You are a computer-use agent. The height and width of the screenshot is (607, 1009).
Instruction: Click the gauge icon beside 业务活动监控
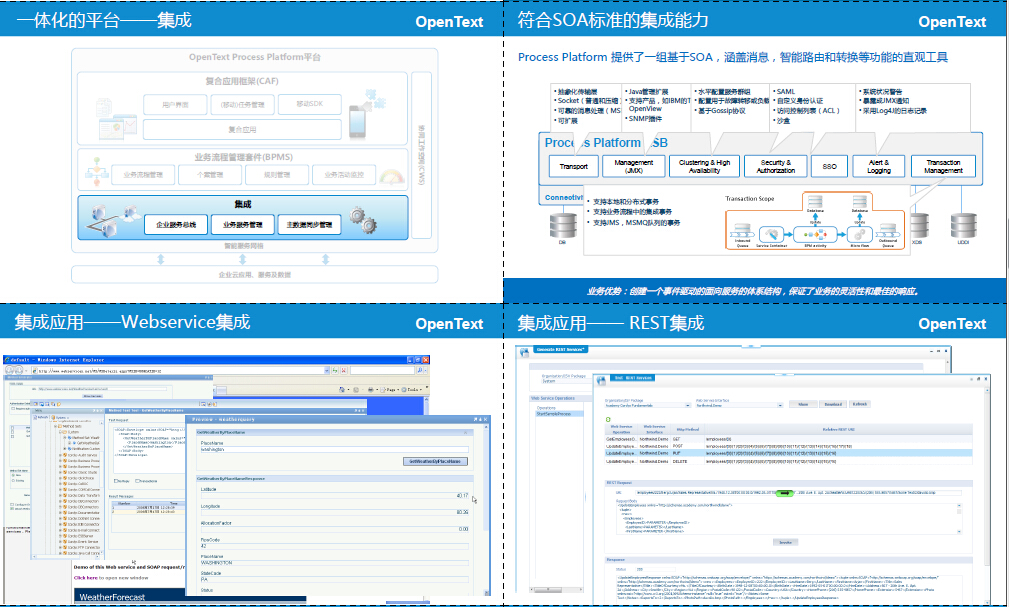[392, 176]
